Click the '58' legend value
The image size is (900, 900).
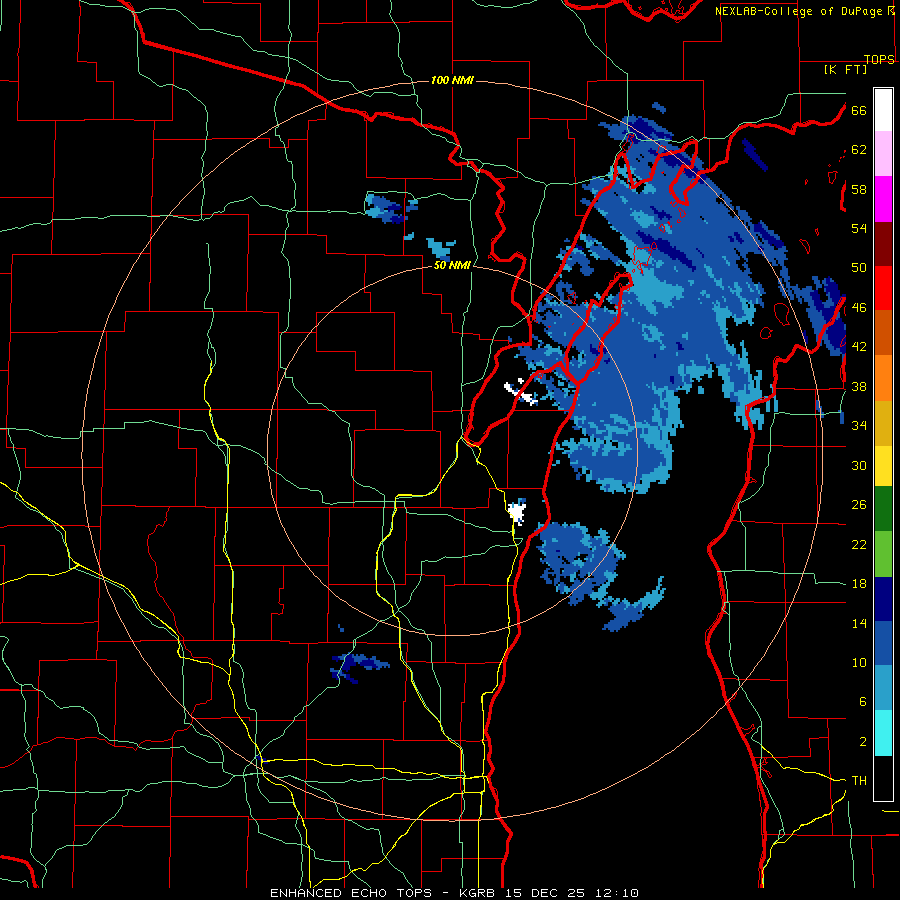click(x=859, y=189)
